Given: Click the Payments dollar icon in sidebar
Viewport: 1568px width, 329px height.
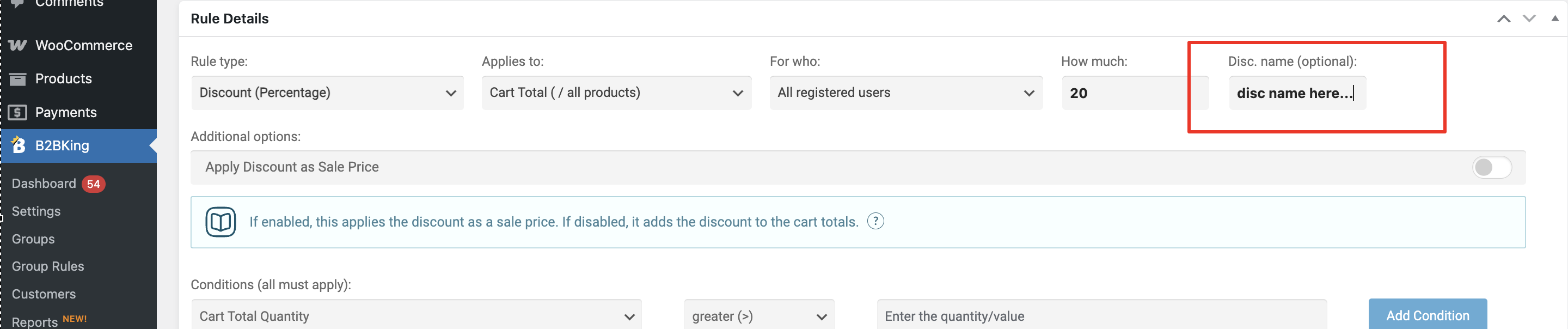Looking at the screenshot, I should 17,112.
